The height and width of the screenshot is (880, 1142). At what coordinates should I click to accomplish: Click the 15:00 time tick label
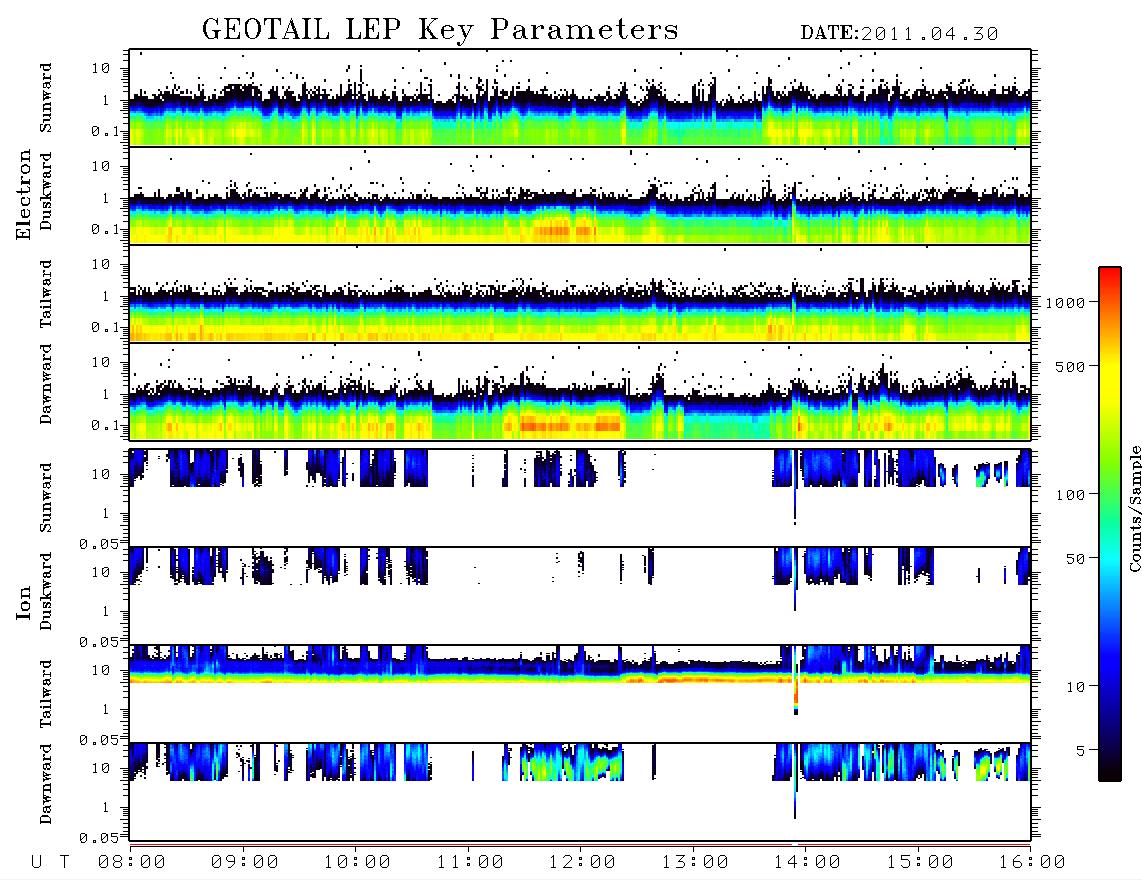pos(920,862)
